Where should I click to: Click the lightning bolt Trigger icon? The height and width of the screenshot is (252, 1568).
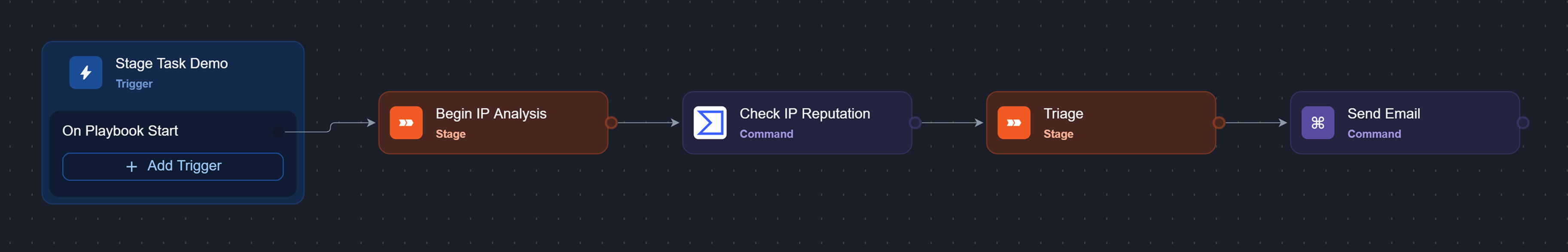(x=86, y=73)
